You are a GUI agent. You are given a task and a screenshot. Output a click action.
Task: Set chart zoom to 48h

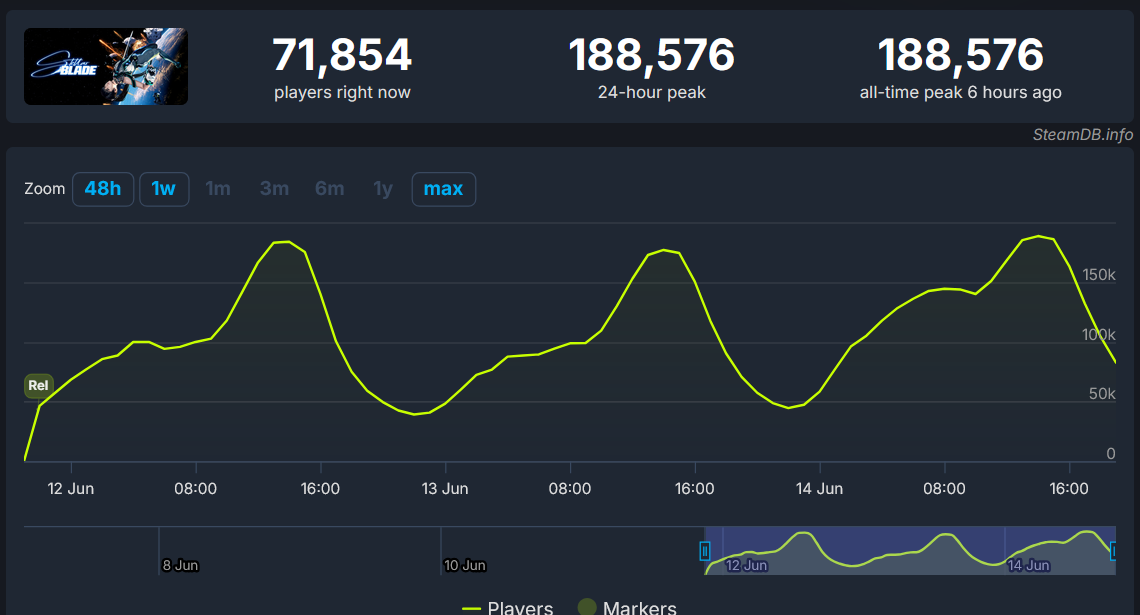pyautogui.click(x=103, y=189)
